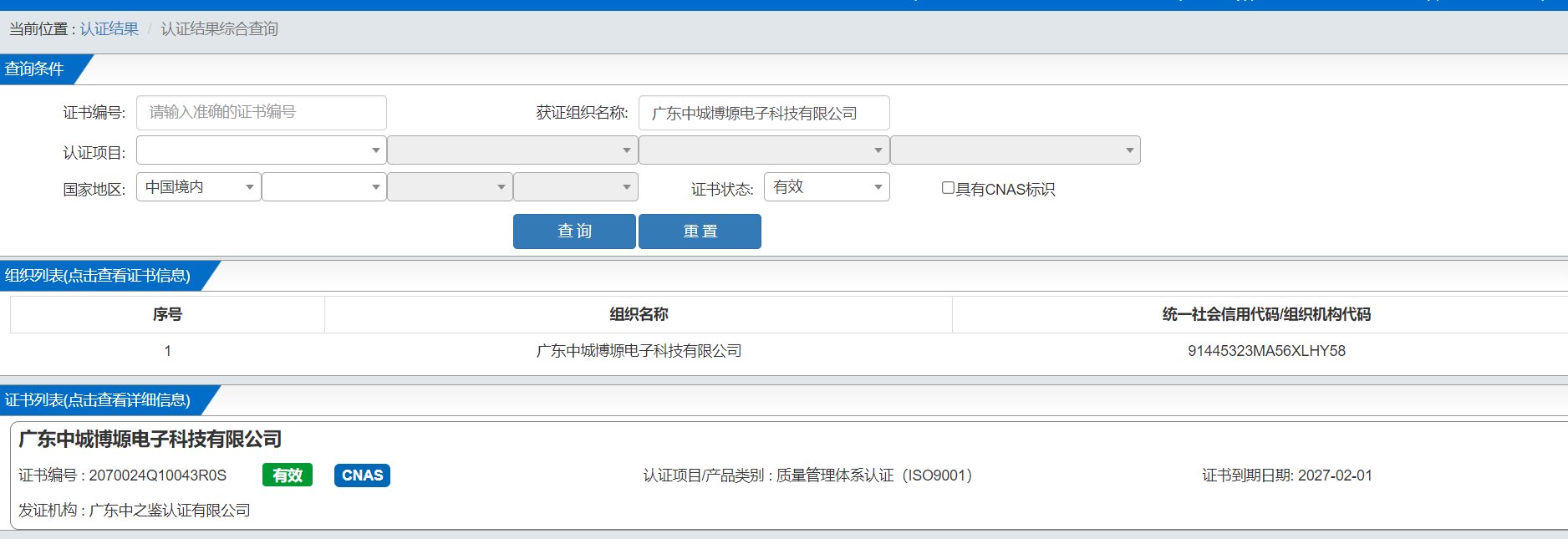
Task: Click the 获证组织名称 input field
Action: coord(764,113)
